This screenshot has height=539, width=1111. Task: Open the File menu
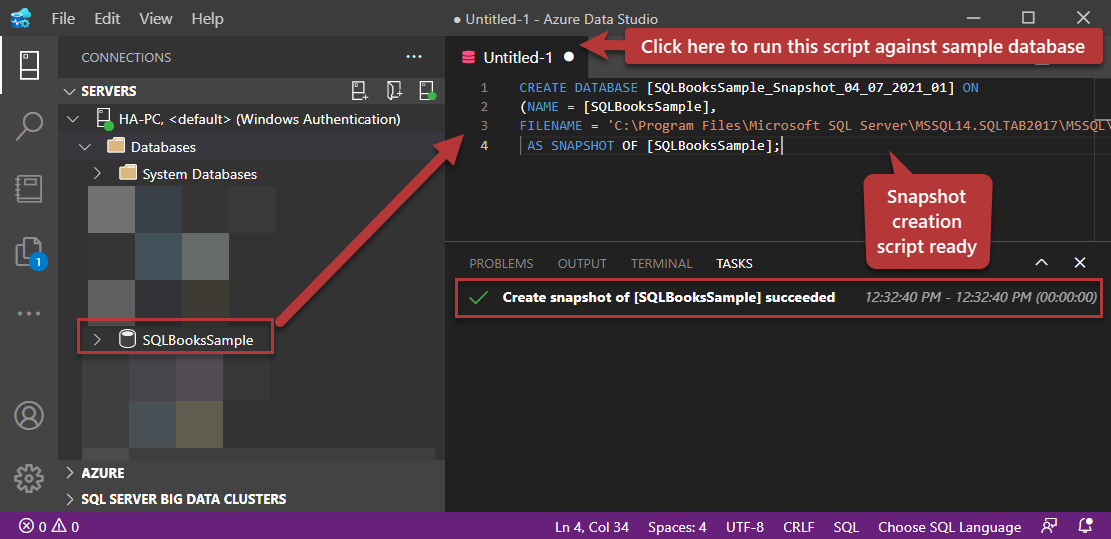pyautogui.click(x=63, y=18)
